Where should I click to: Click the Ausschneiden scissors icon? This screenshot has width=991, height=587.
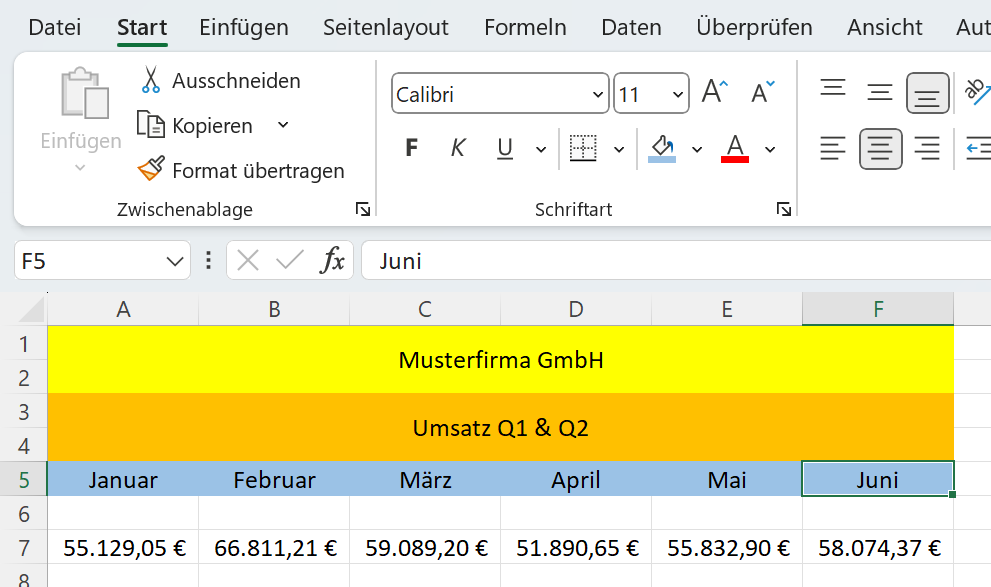pyautogui.click(x=151, y=80)
